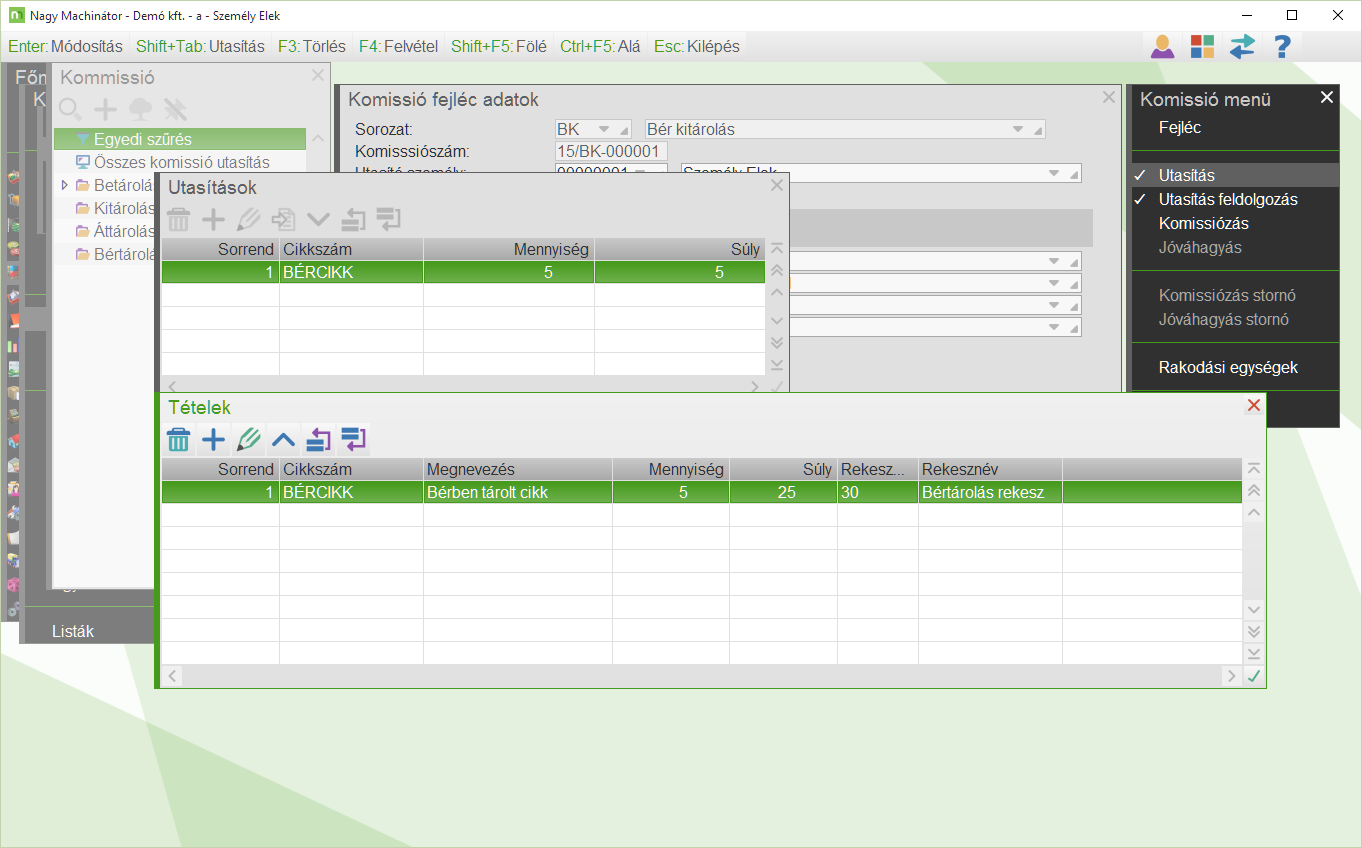Click Tételek horizontal scrollbar track

tap(703, 676)
